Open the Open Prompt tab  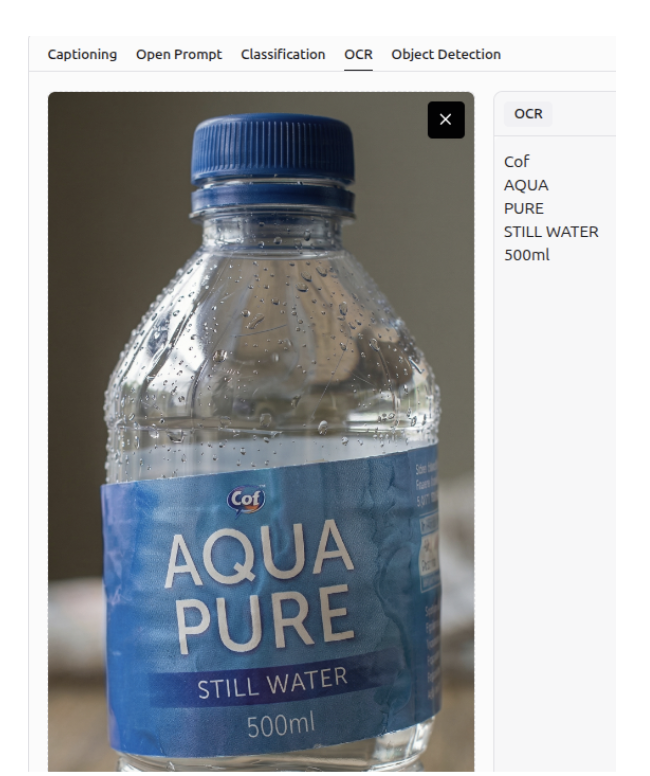click(x=179, y=54)
